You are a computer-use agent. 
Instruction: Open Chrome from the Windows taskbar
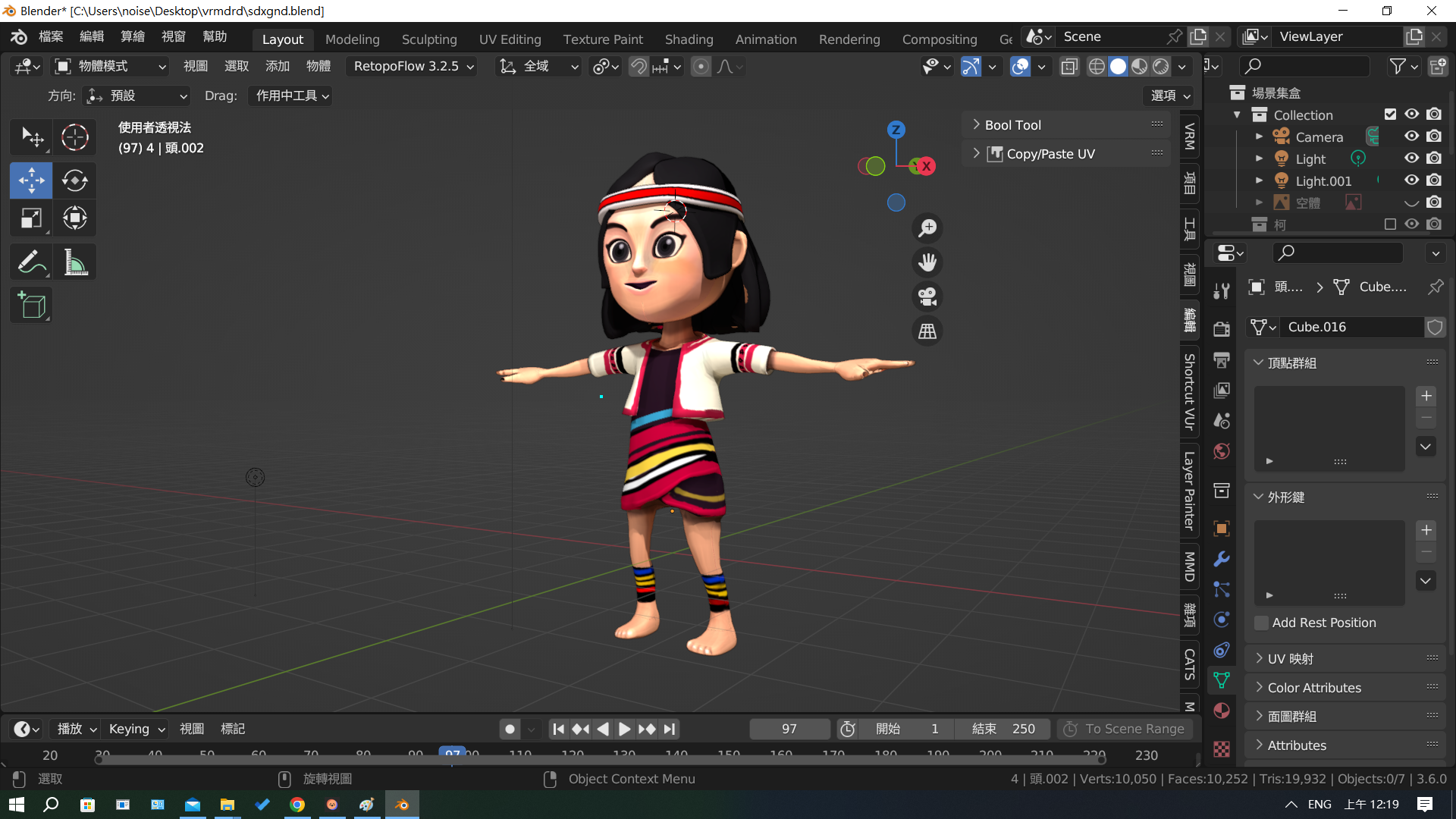click(x=297, y=805)
